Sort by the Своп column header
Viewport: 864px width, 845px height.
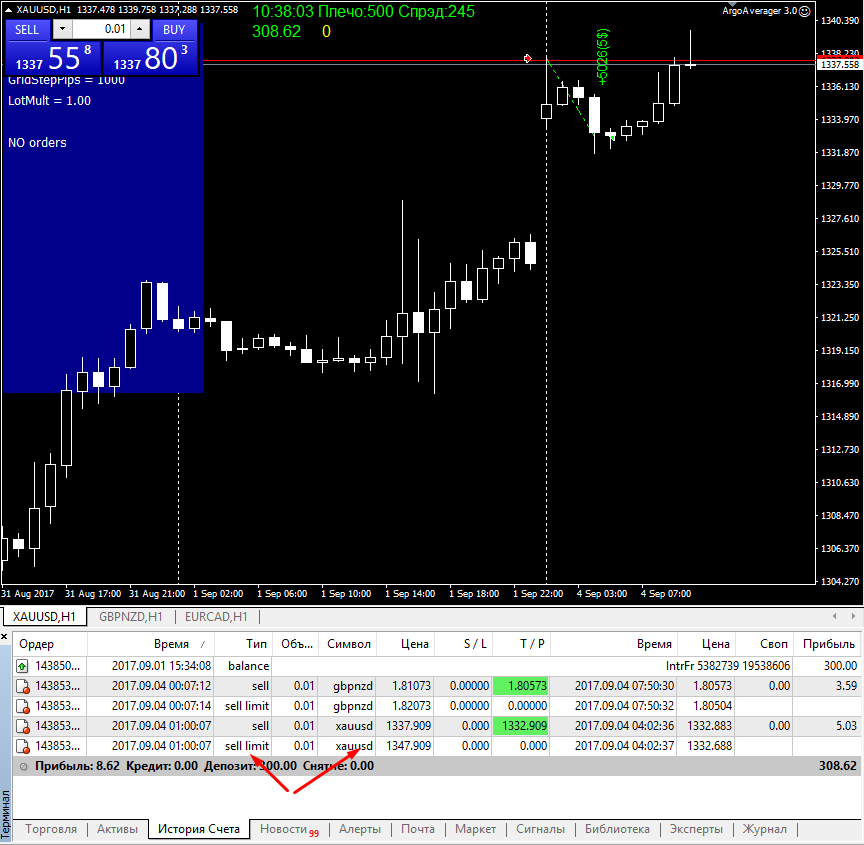tap(765, 644)
